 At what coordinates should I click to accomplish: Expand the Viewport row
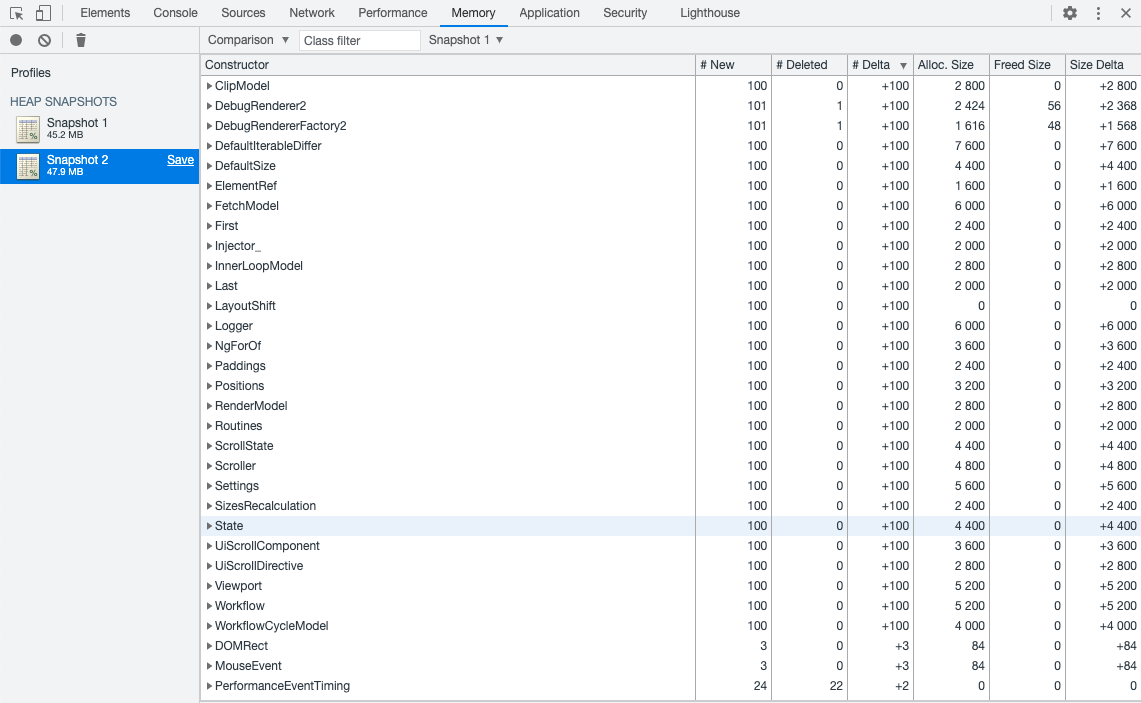tap(210, 586)
